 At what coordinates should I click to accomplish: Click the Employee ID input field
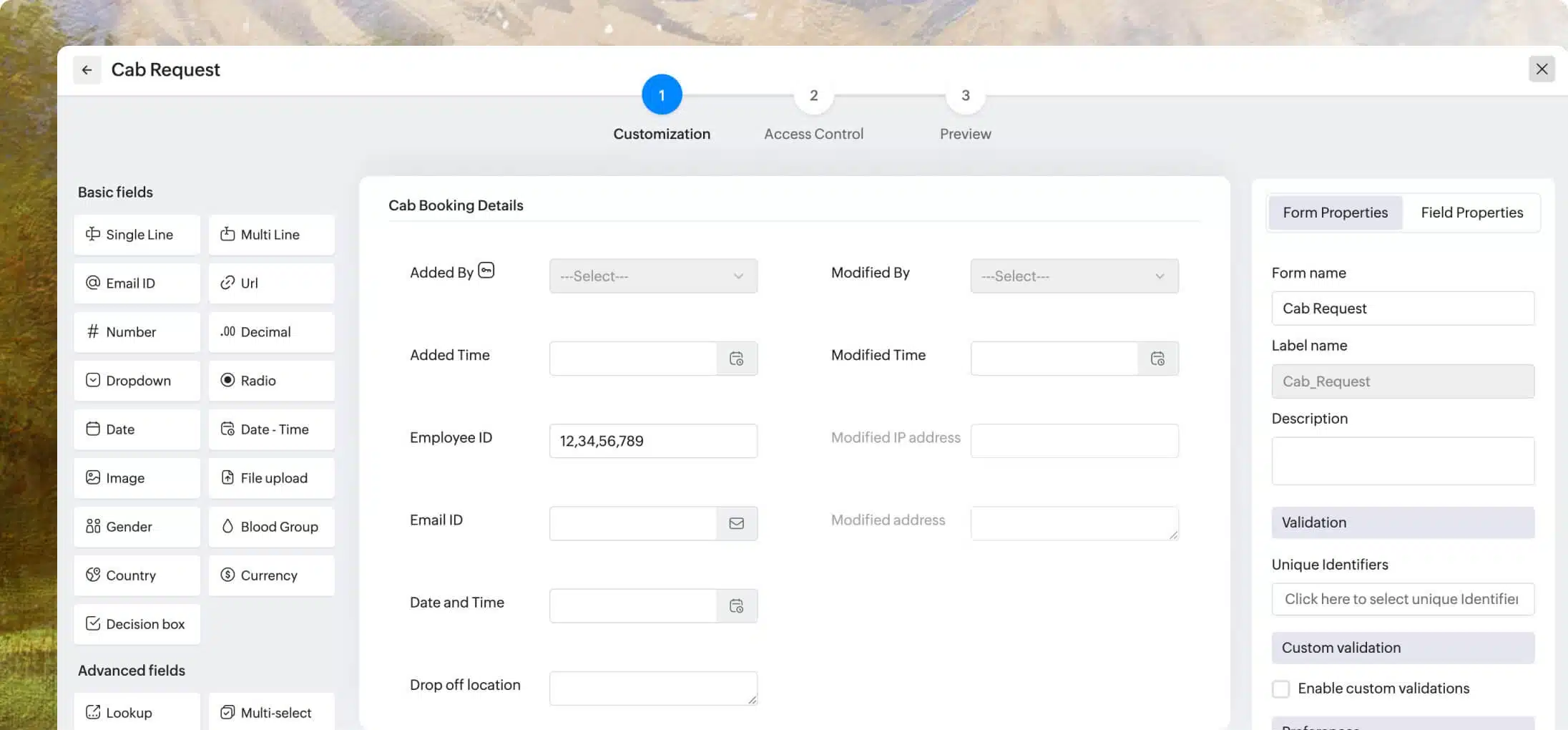[652, 441]
